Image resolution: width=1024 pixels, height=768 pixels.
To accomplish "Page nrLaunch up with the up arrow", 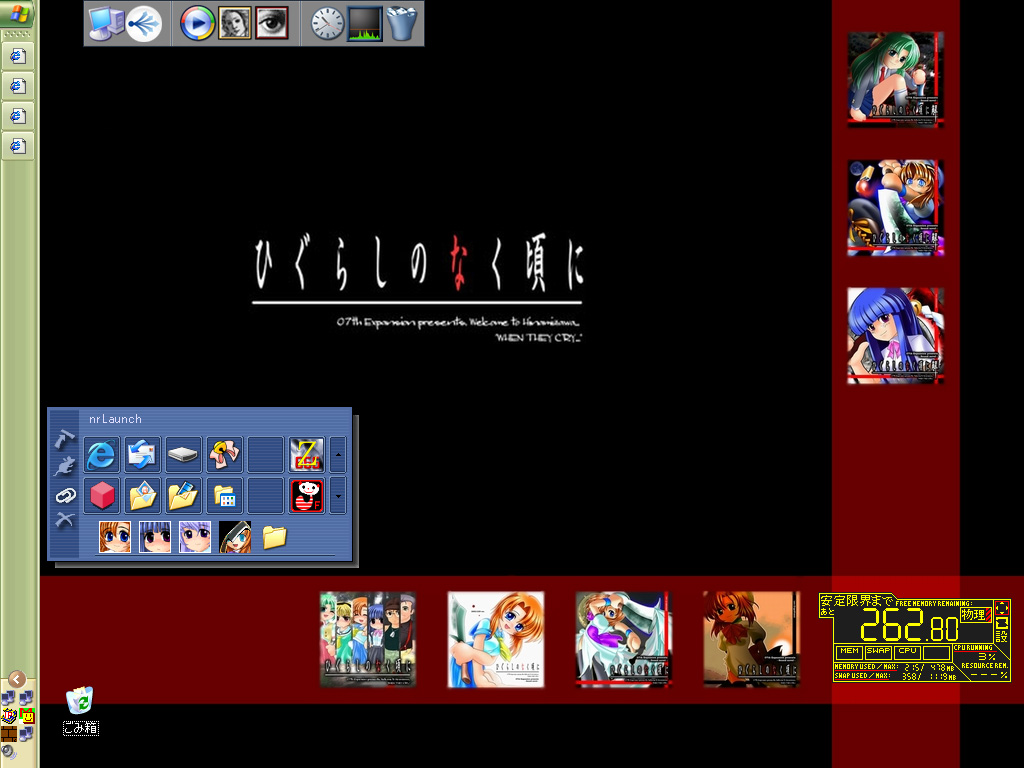I will click(338, 455).
